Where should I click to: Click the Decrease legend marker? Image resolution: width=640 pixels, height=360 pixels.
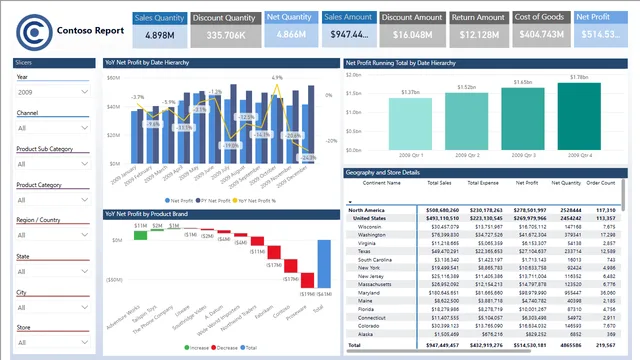[213, 348]
